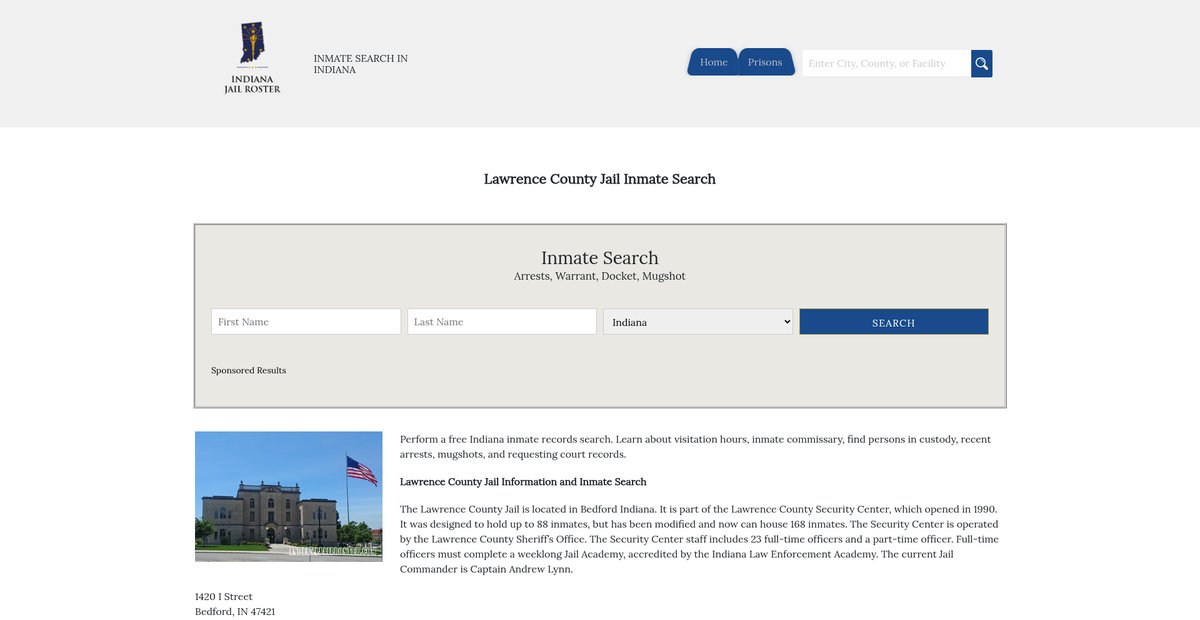Viewport: 1200px width, 620px height.
Task: Select the Arrests, Warrant, Docket, Mugshot subtitle
Action: tap(600, 276)
